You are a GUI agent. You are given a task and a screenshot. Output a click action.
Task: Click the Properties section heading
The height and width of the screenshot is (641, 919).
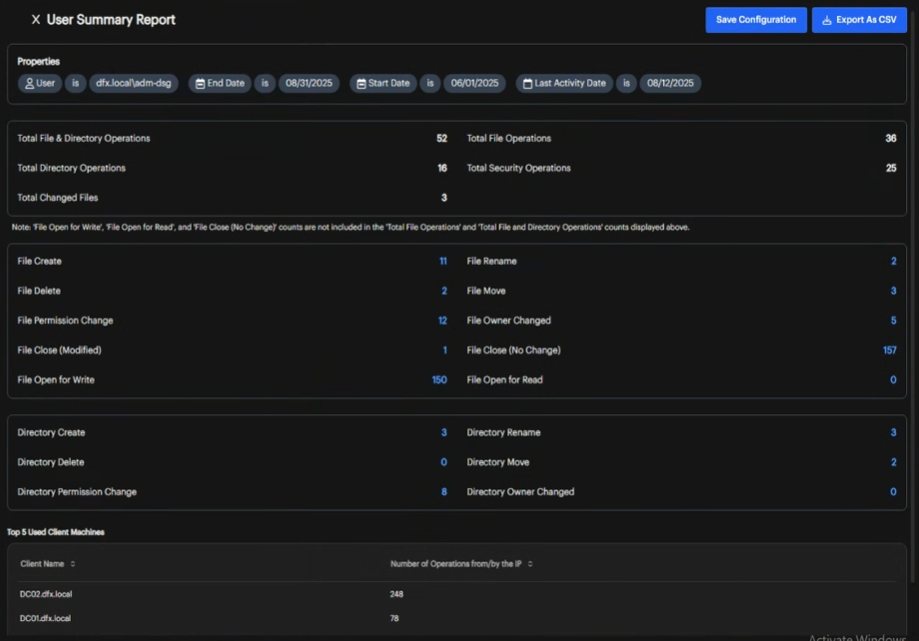pos(39,62)
